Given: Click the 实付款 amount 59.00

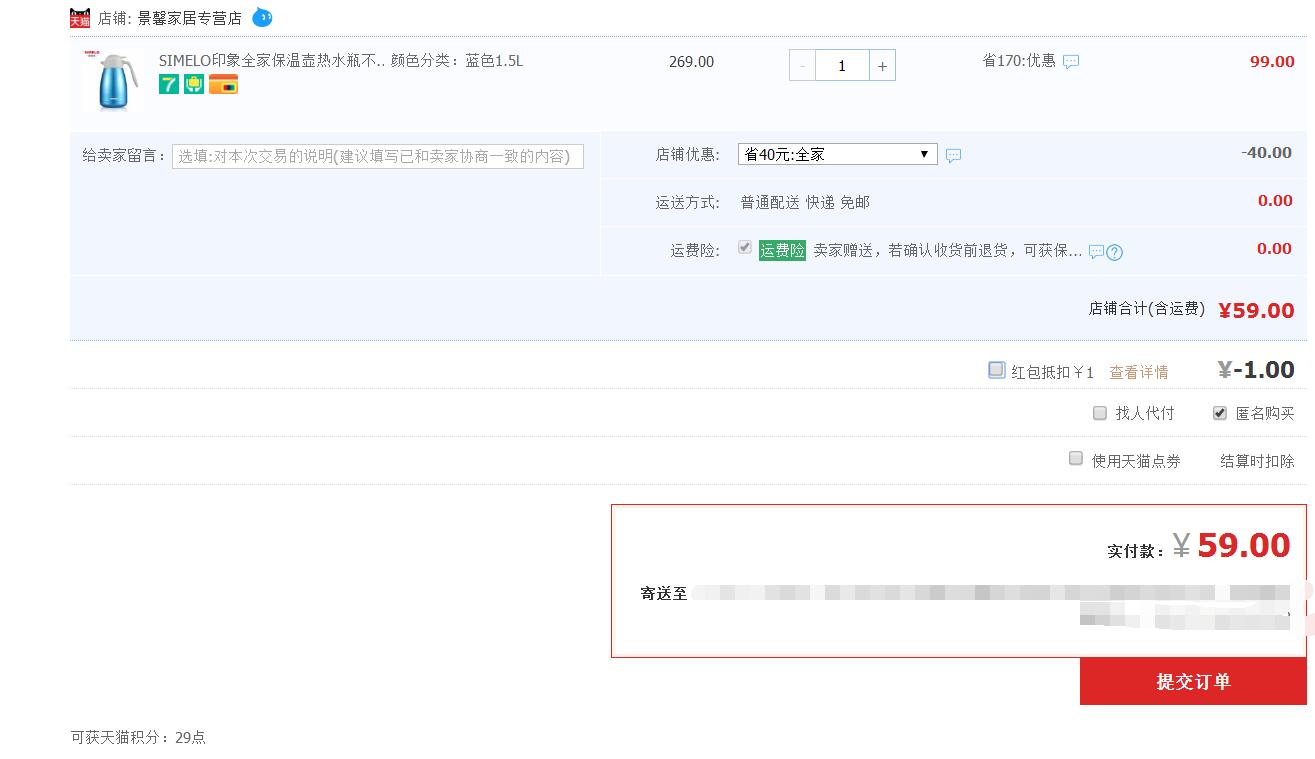Looking at the screenshot, I should click(x=1244, y=545).
